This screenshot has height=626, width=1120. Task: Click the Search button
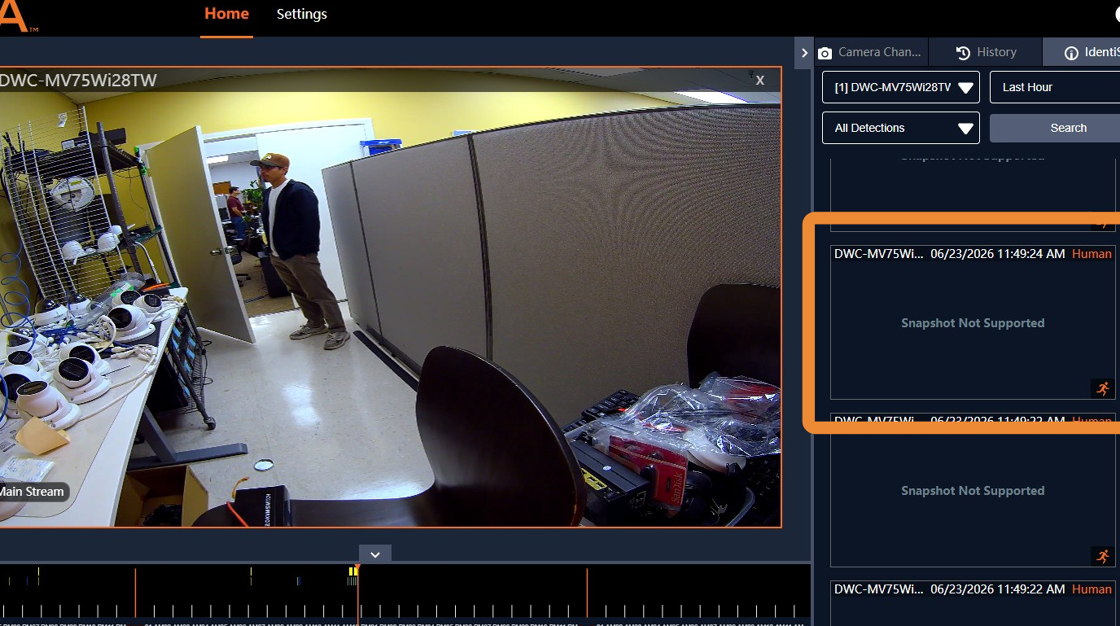click(x=1055, y=128)
